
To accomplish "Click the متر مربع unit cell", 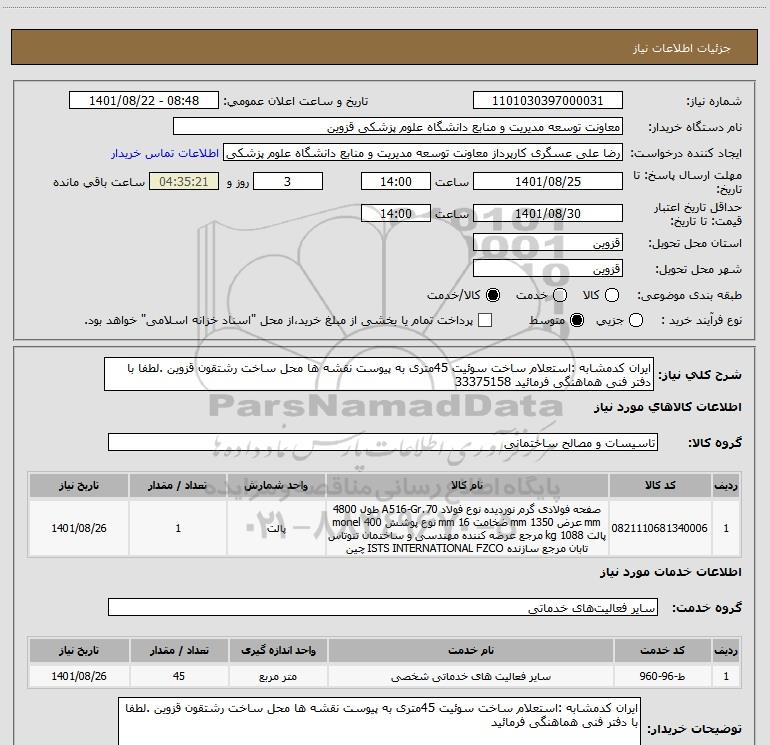I will click(278, 676).
